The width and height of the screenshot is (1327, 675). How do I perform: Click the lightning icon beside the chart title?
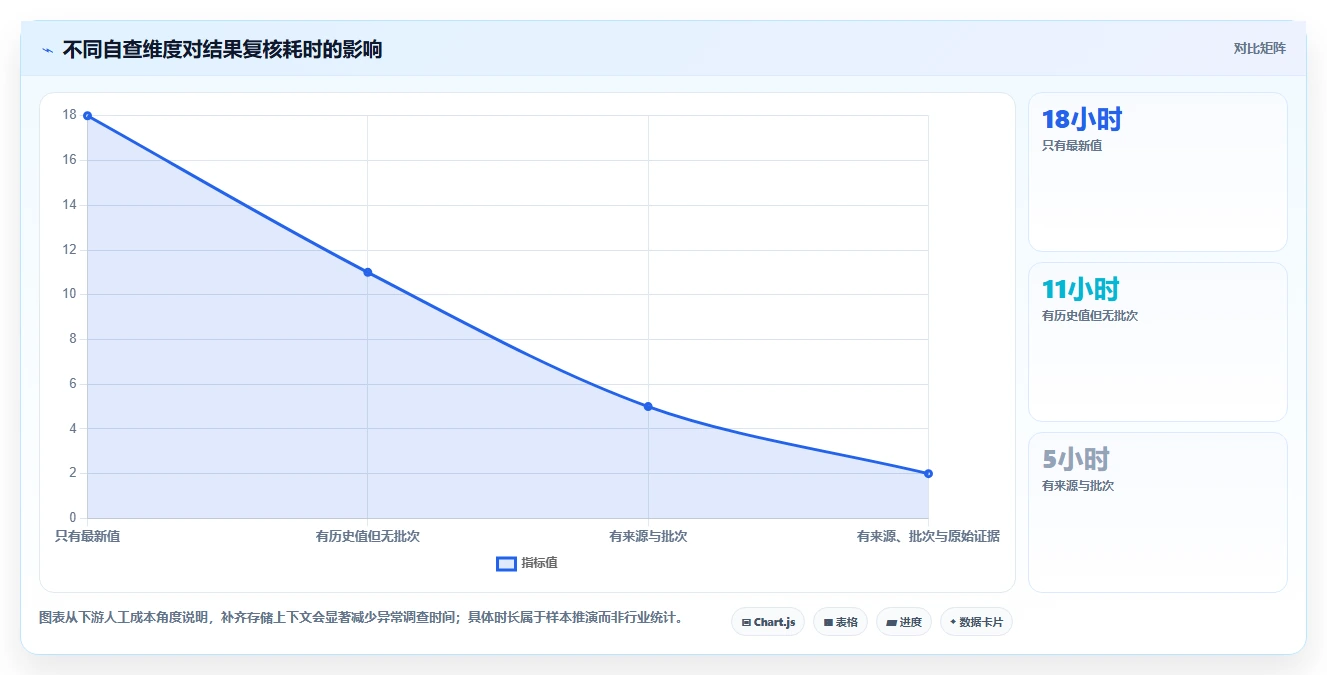[48, 50]
